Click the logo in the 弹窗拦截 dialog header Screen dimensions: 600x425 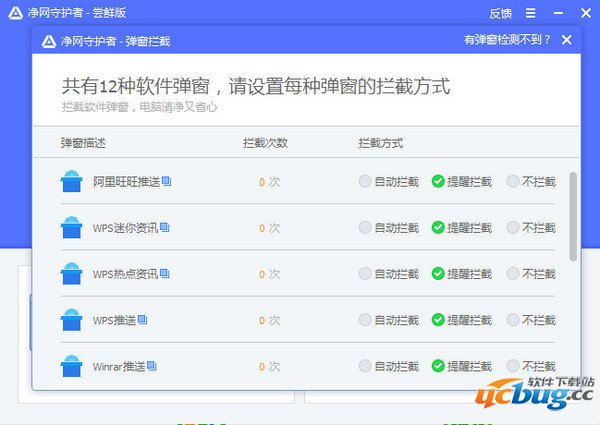coord(49,41)
